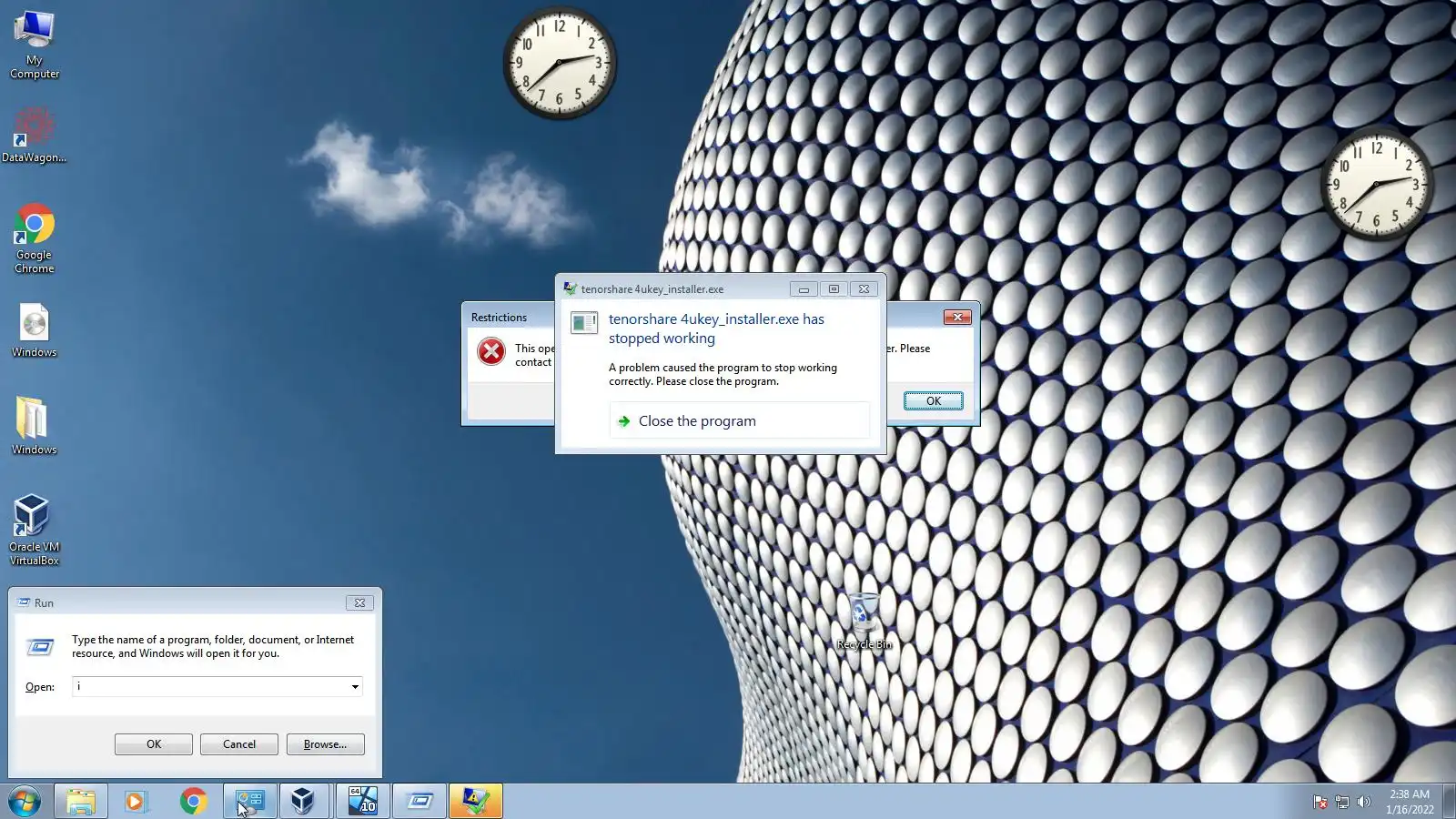The width and height of the screenshot is (1456, 819).
Task: Select the DataWagon desktop shortcut
Action: [x=34, y=135]
